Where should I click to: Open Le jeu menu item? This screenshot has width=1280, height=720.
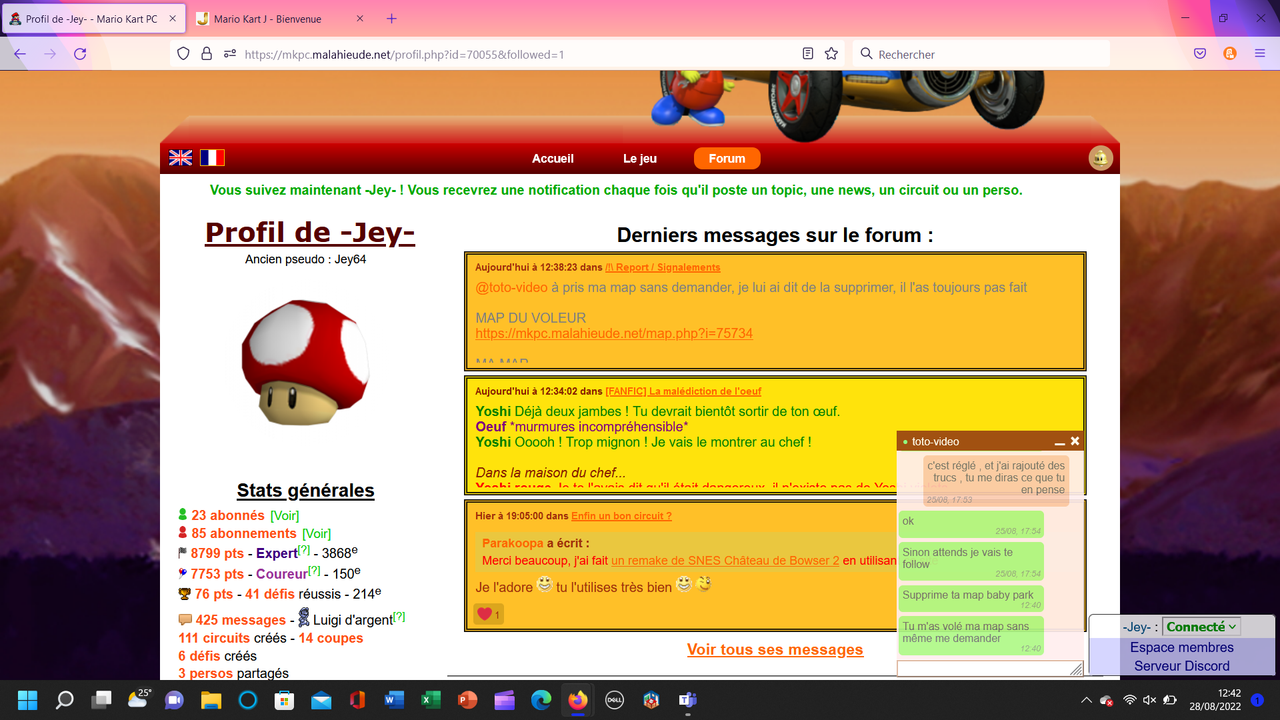[640, 158]
